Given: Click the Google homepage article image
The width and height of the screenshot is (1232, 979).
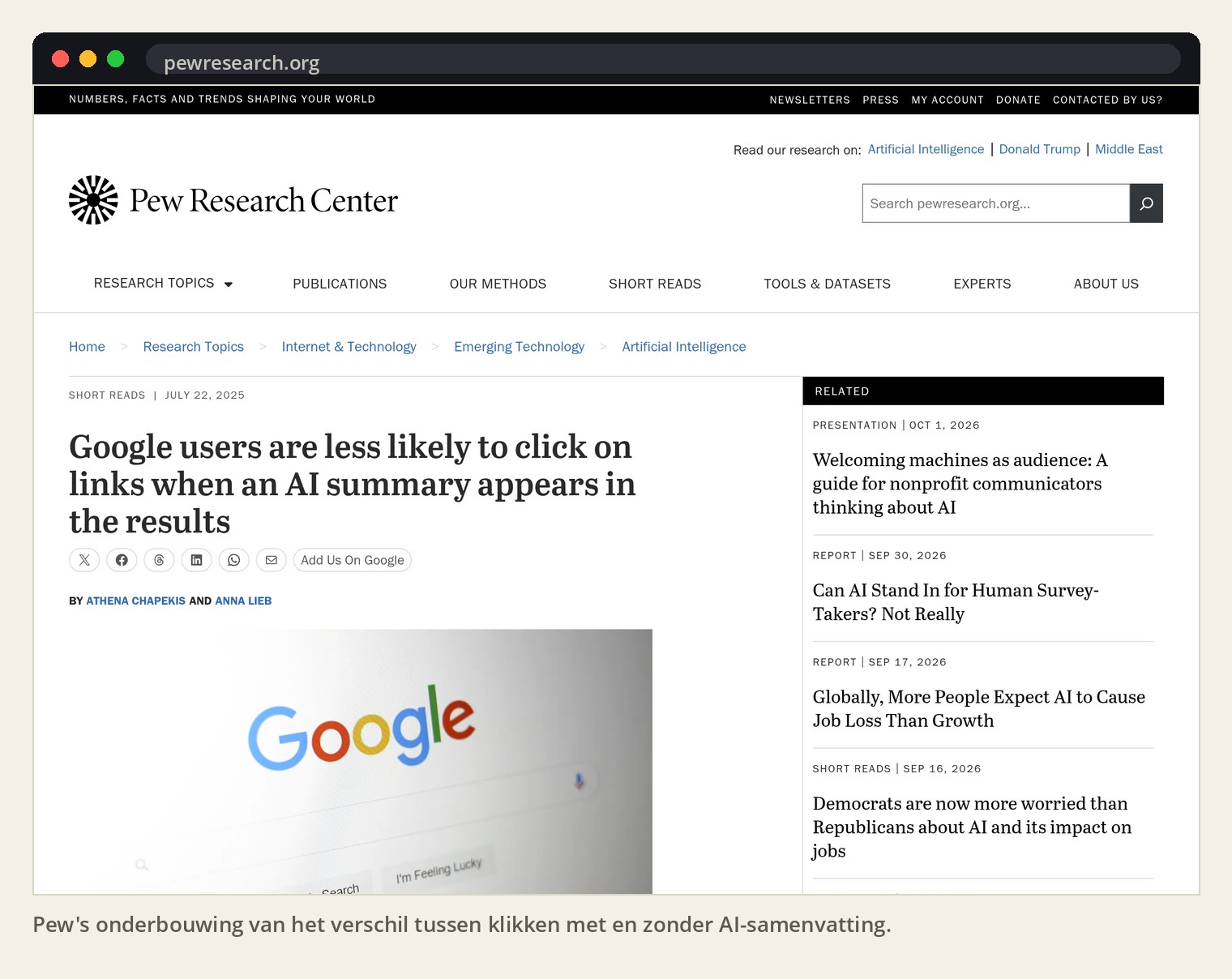Looking at the screenshot, I should click(x=361, y=762).
